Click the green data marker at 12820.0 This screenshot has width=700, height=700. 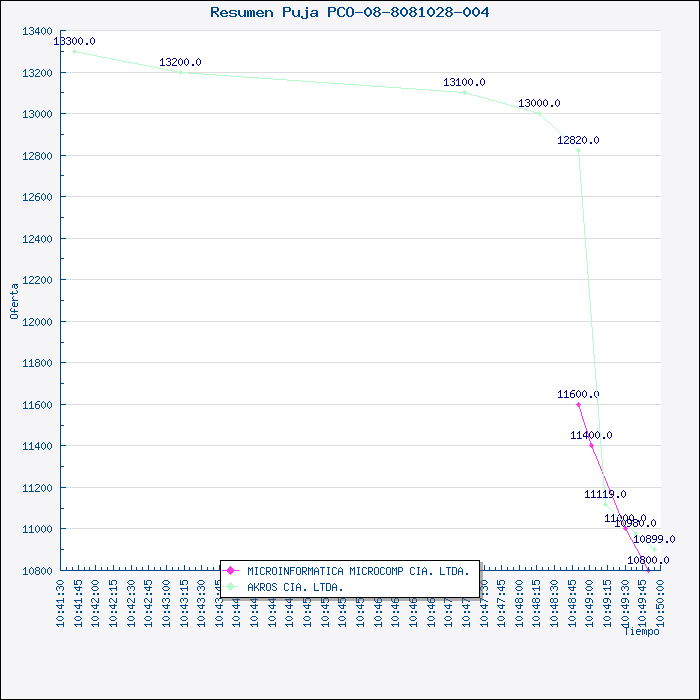(x=578, y=151)
